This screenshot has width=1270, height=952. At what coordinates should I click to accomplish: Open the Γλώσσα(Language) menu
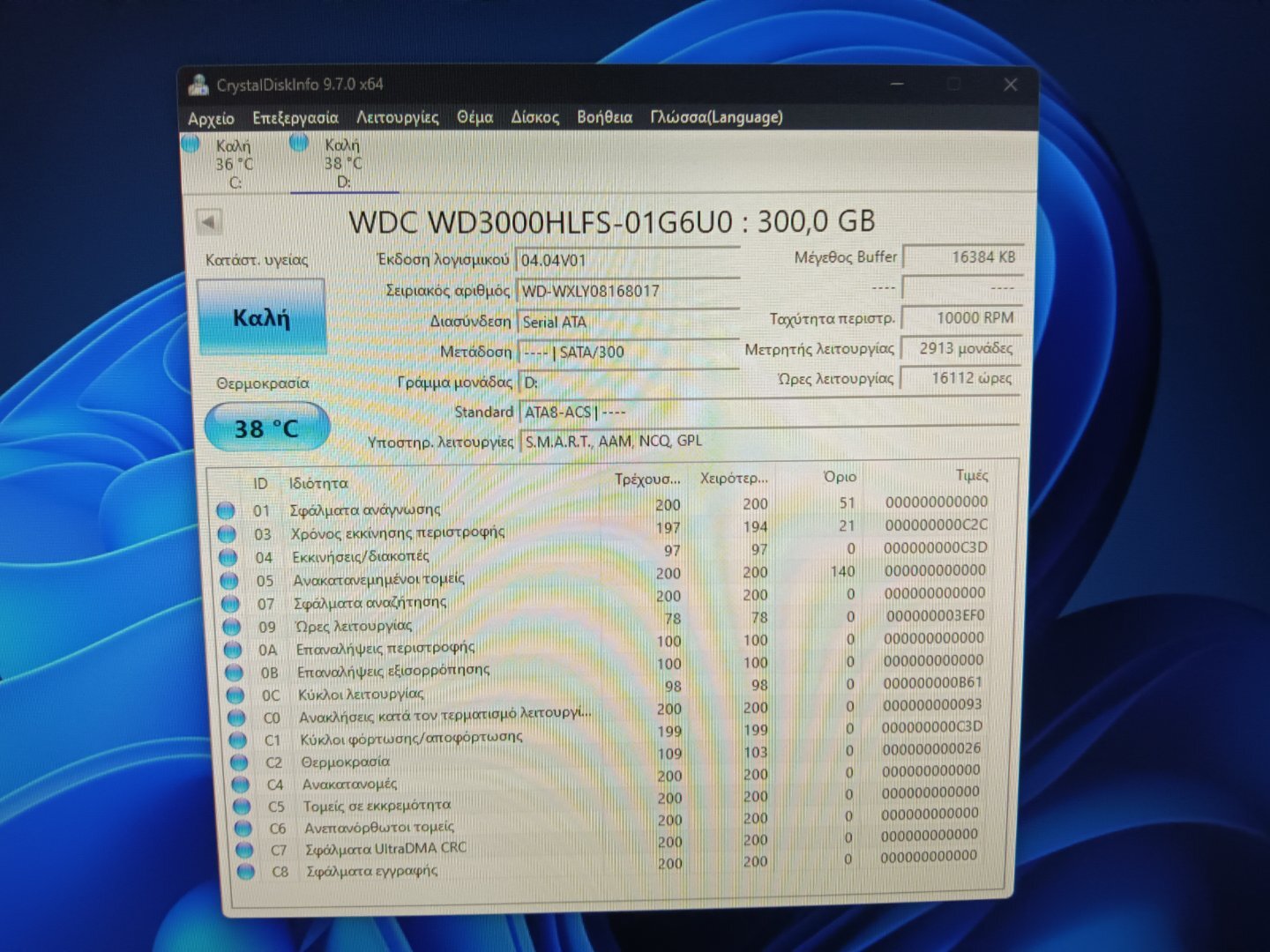tap(716, 116)
